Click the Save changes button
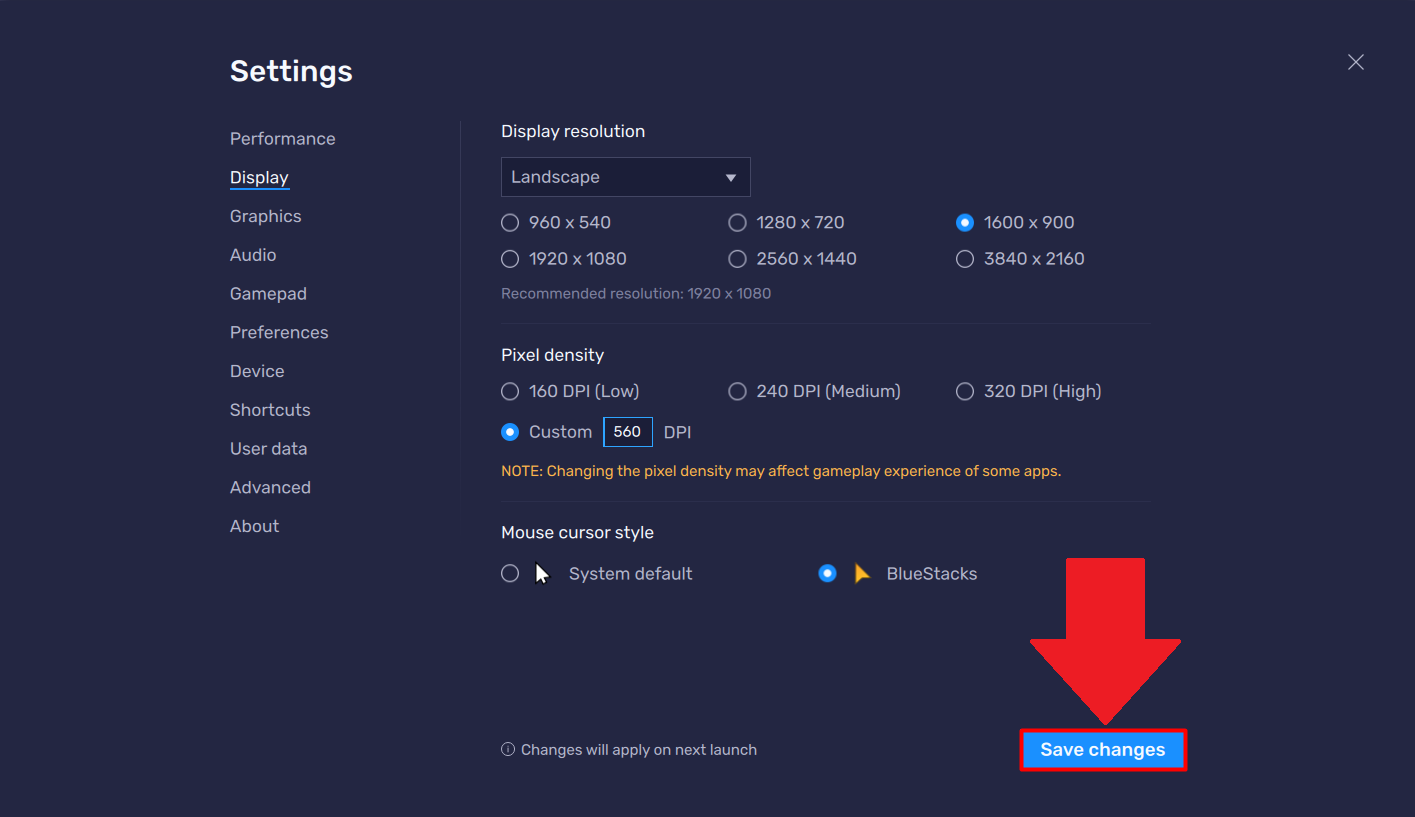The height and width of the screenshot is (817, 1415). pyautogui.click(x=1102, y=750)
